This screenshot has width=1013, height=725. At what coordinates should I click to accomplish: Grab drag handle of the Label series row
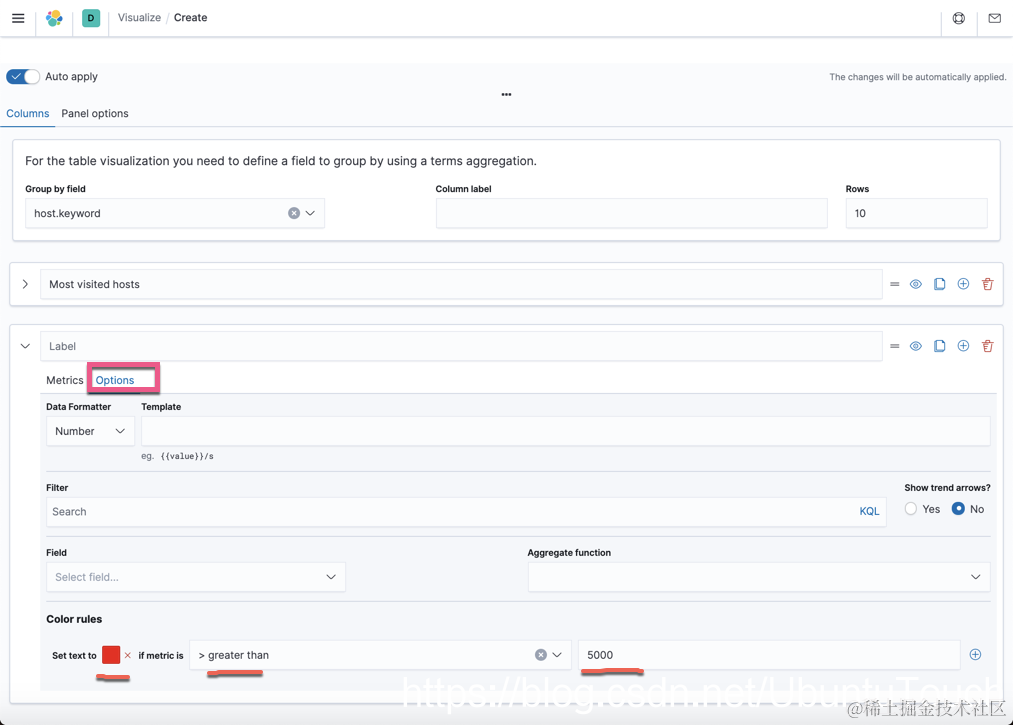click(x=895, y=346)
